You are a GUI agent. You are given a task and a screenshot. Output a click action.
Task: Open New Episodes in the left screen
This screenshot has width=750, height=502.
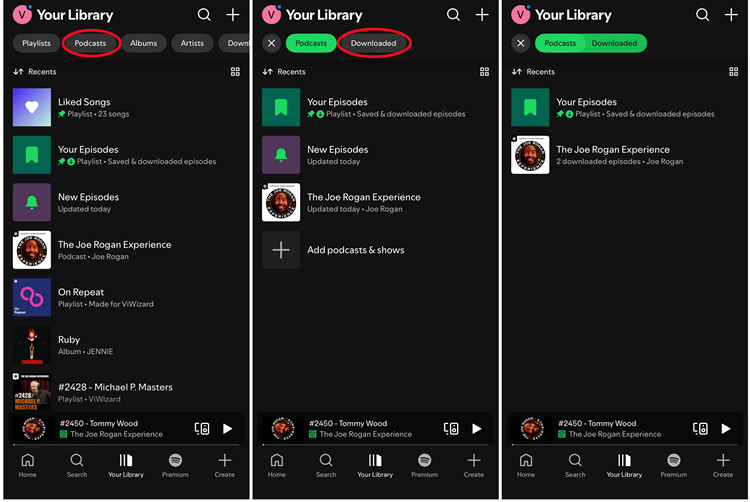point(126,202)
